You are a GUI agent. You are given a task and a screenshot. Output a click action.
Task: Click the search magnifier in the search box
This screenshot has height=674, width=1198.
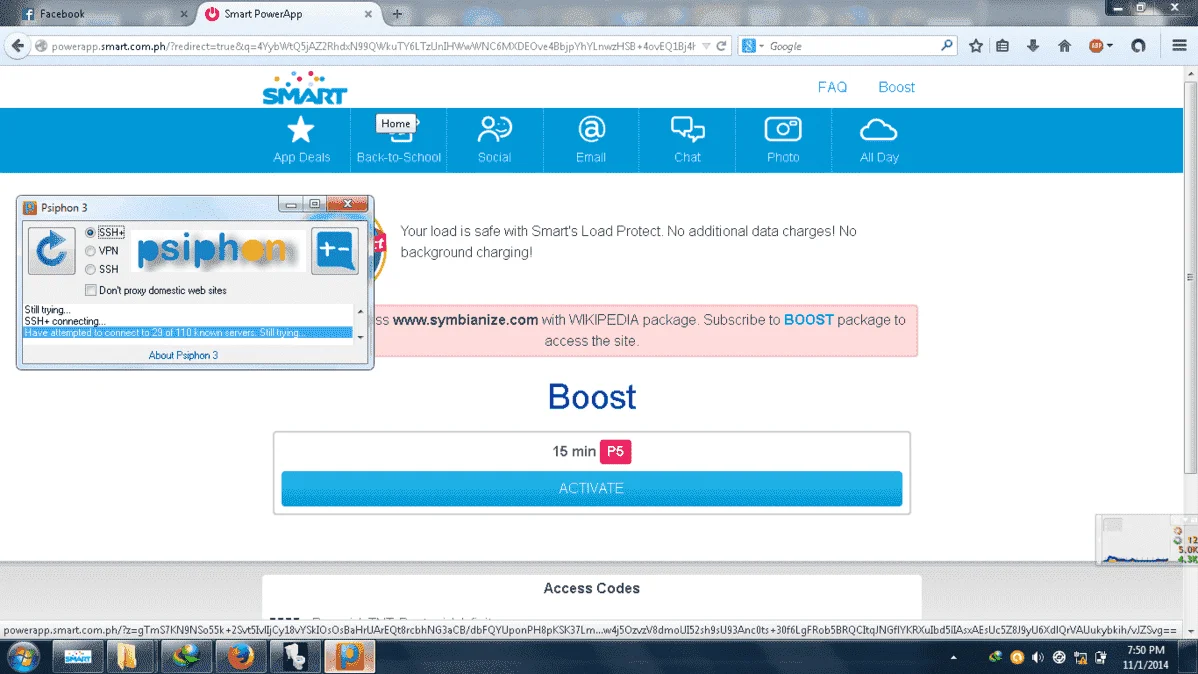click(x=947, y=46)
